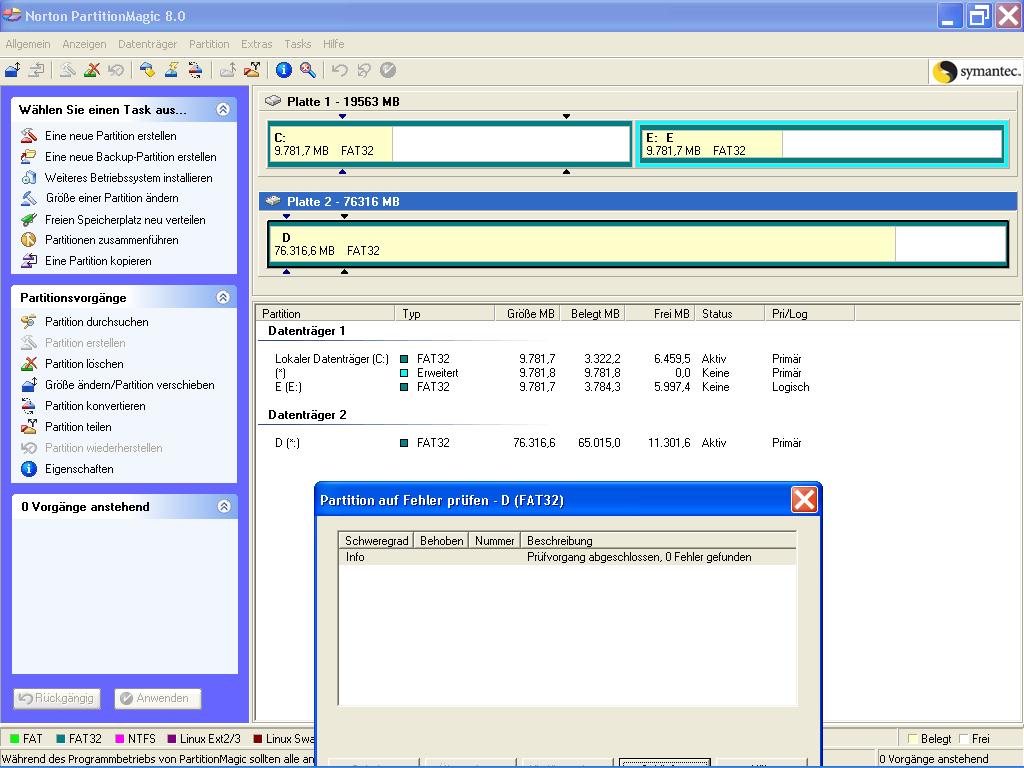Click the NTFS legend color swatch
Image resolution: width=1024 pixels, height=768 pixels.
coord(120,739)
